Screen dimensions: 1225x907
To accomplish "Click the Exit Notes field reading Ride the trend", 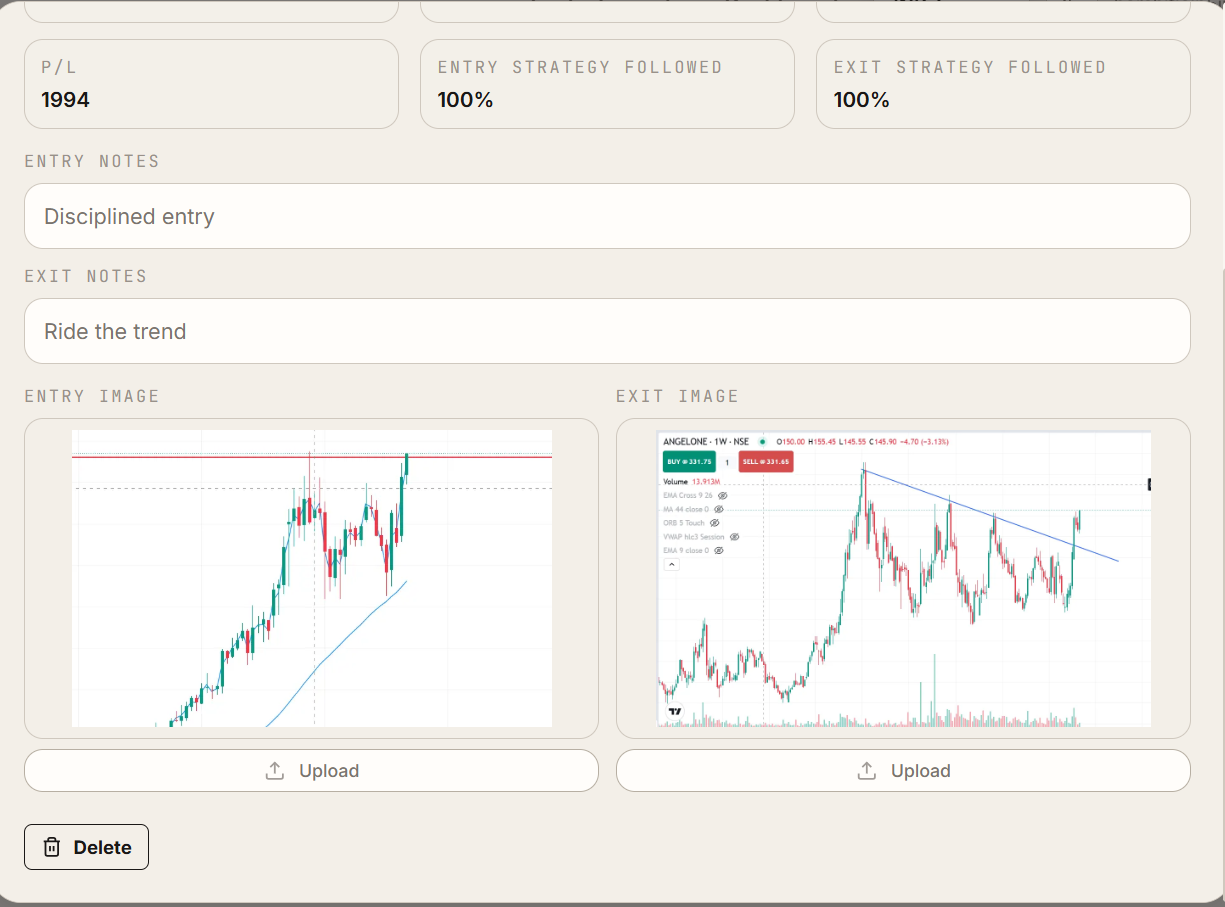I will tap(607, 331).
